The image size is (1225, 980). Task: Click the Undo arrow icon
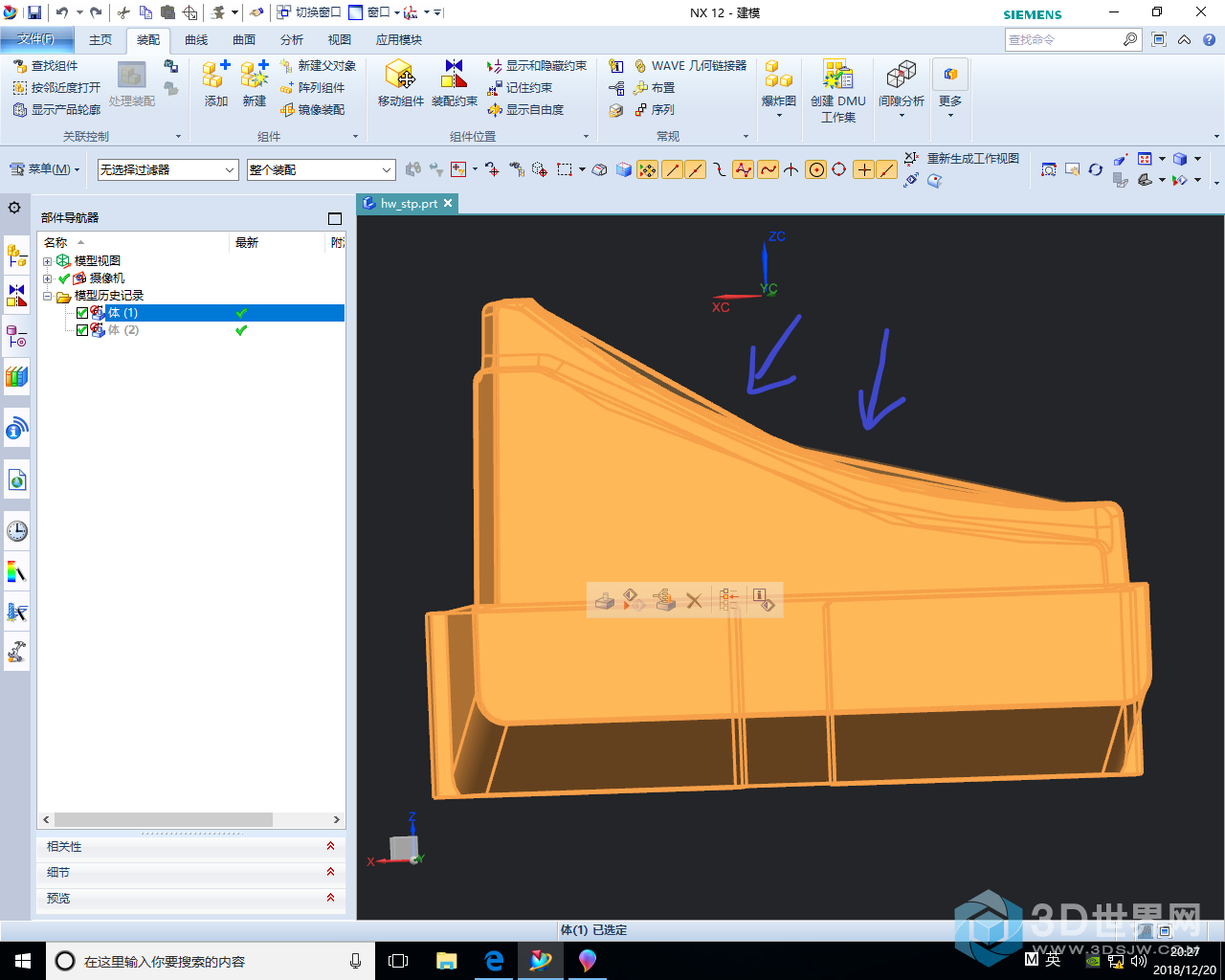[x=62, y=12]
